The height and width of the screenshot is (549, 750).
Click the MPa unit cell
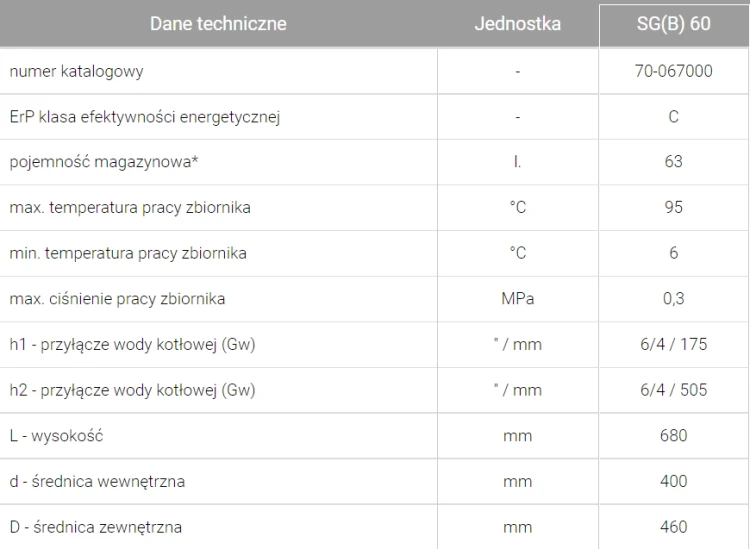click(x=518, y=299)
